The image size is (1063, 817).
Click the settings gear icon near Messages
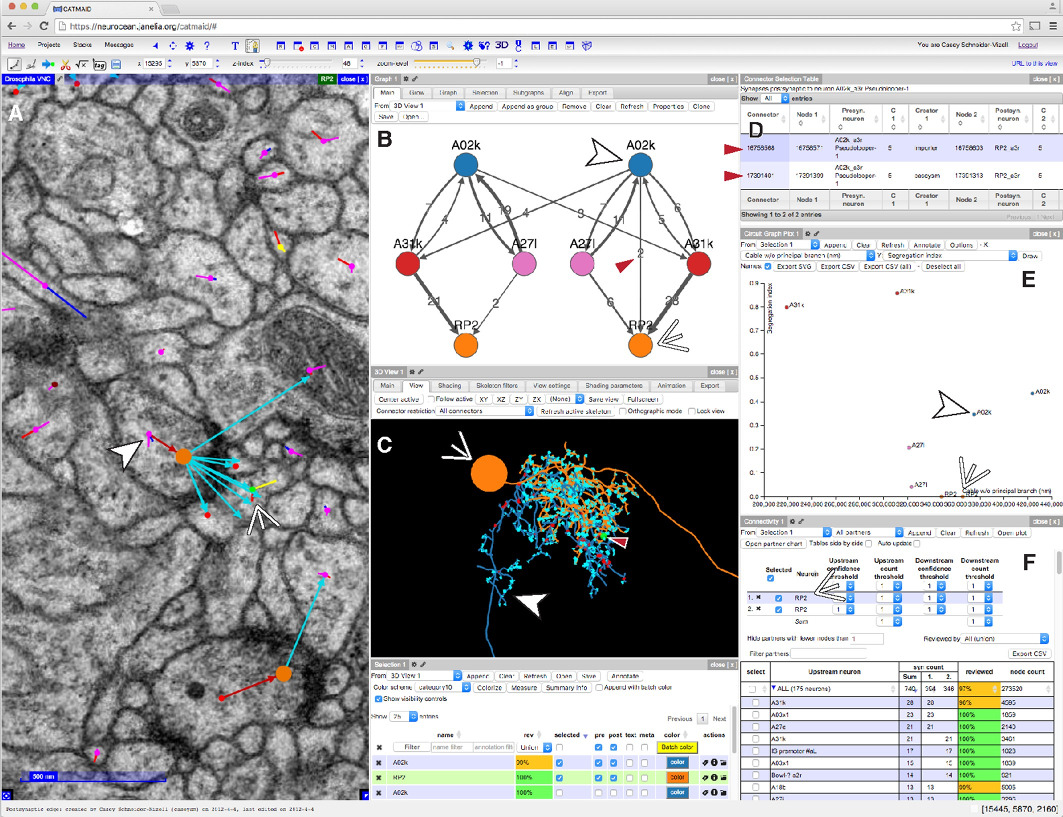189,45
